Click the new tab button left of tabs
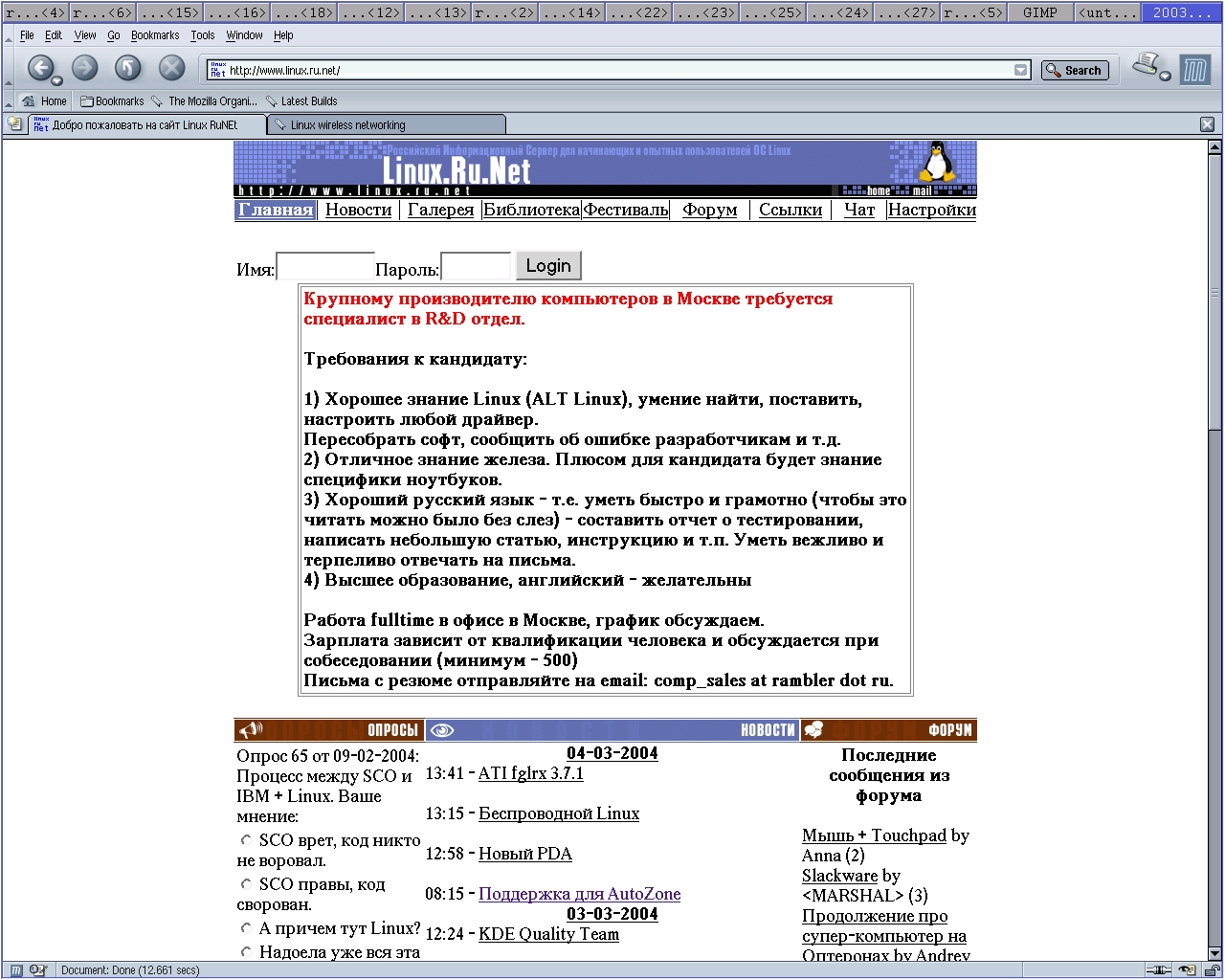The image size is (1225, 980). 13,123
